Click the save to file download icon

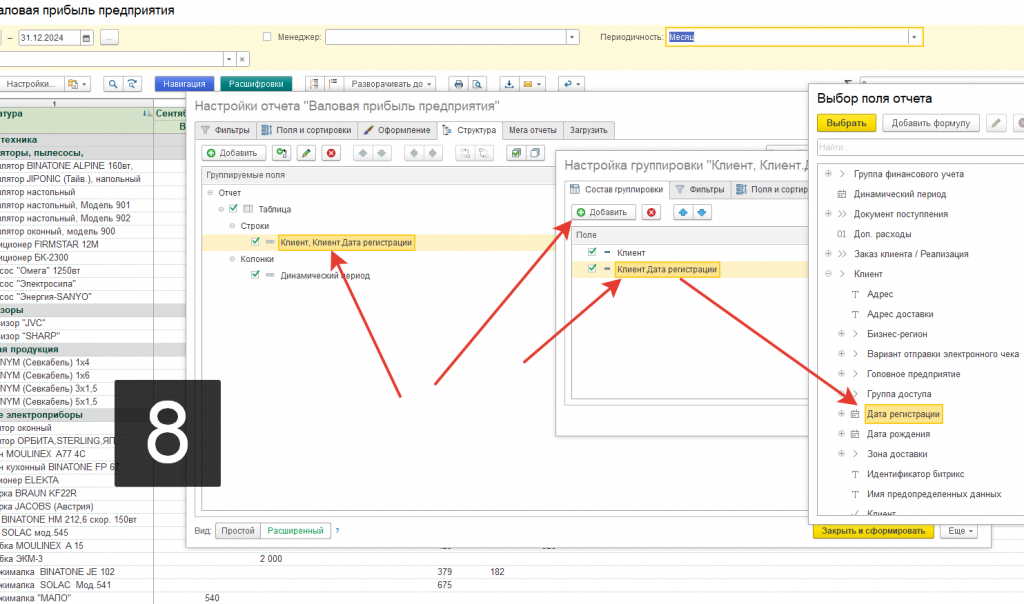coord(509,84)
